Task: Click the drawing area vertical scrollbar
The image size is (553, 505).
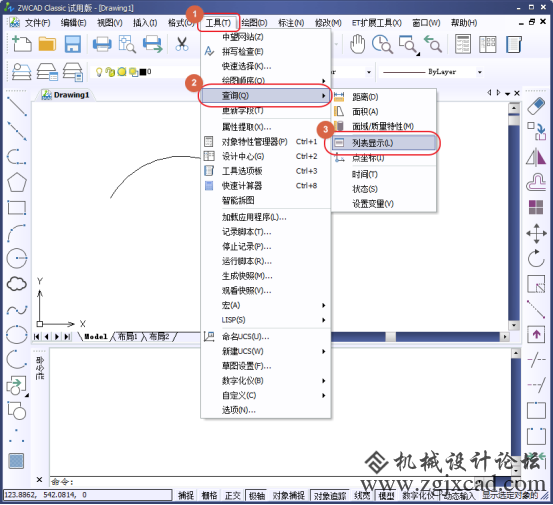Action: 514,217
